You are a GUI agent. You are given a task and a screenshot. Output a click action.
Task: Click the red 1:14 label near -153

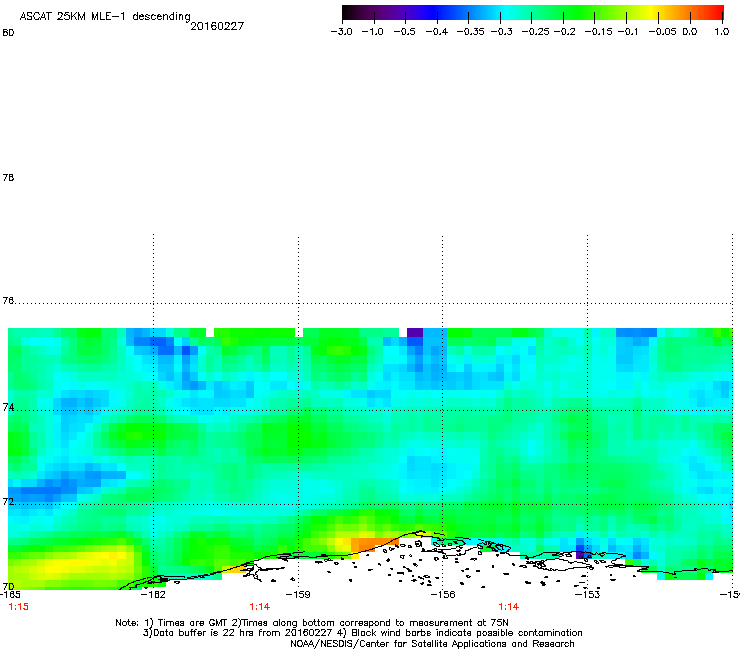coord(509,607)
